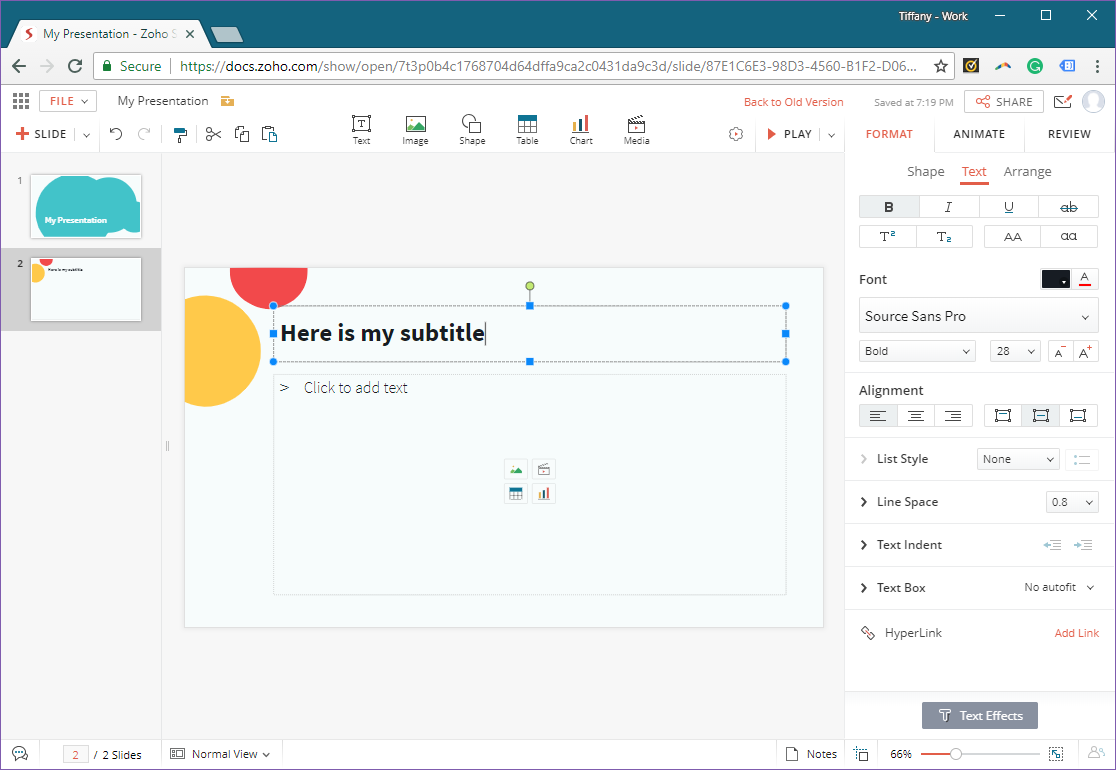Click the Text Effects button
This screenshot has width=1116, height=770.
pyautogui.click(x=980, y=716)
